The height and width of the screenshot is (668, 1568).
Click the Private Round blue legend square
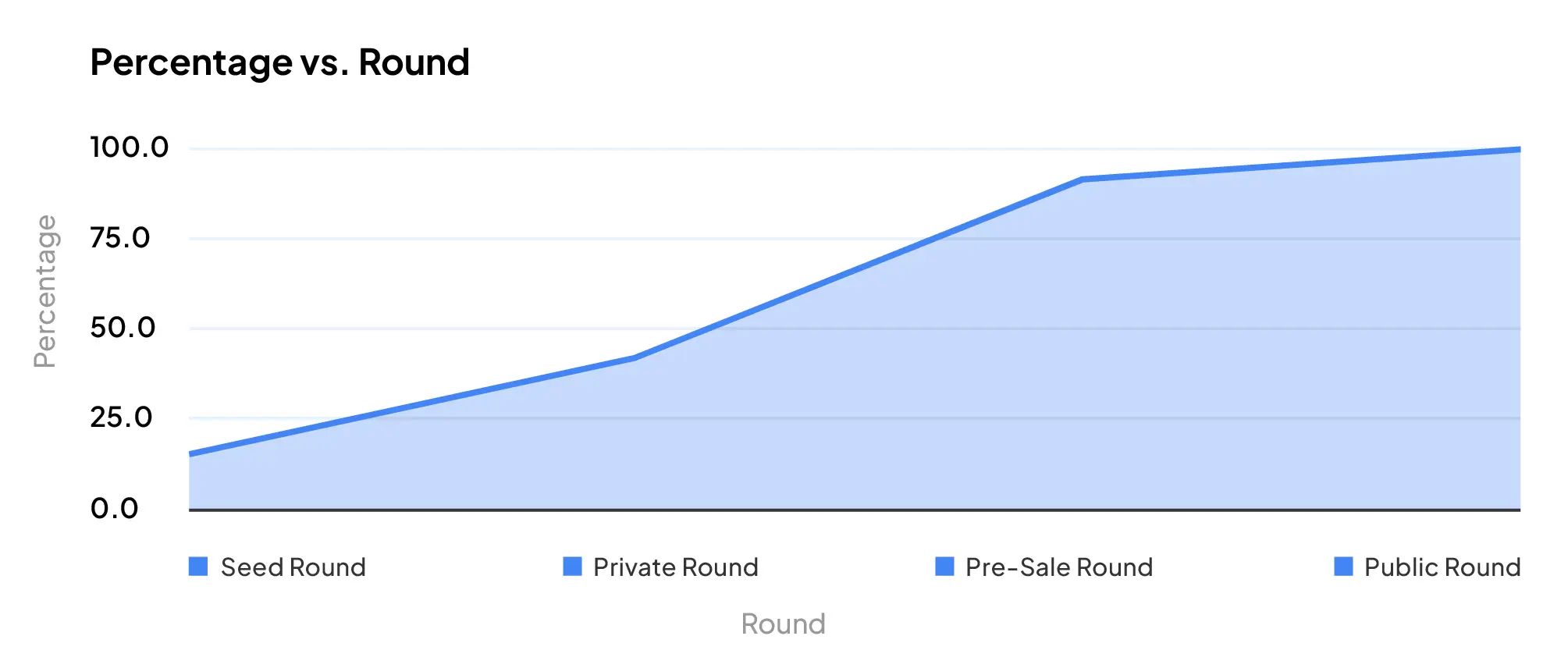point(572,567)
